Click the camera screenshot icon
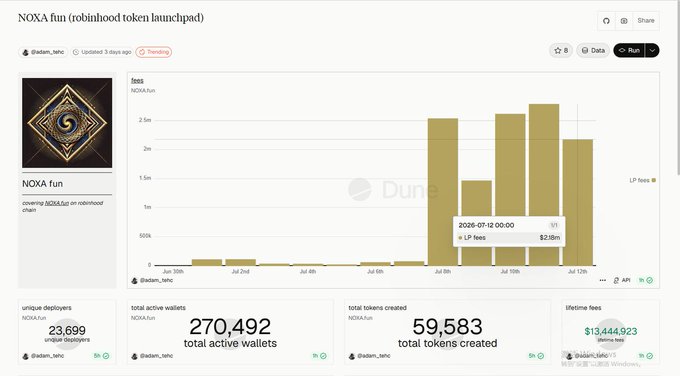 point(624,21)
